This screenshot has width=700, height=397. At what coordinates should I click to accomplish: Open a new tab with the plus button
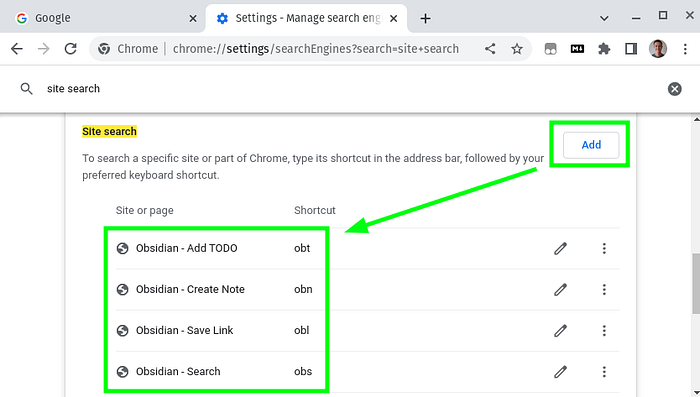(425, 18)
